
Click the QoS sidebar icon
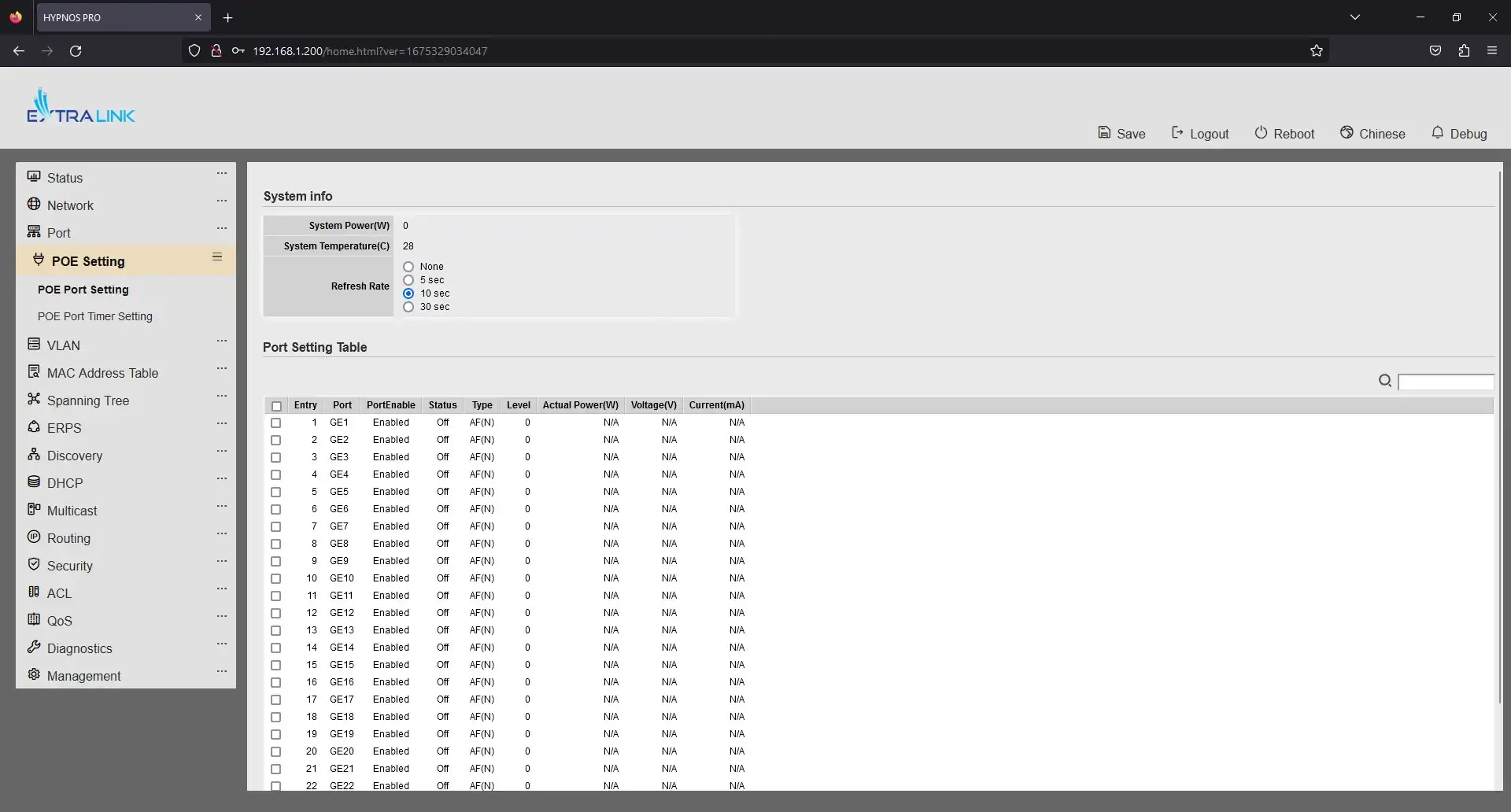tap(35, 620)
